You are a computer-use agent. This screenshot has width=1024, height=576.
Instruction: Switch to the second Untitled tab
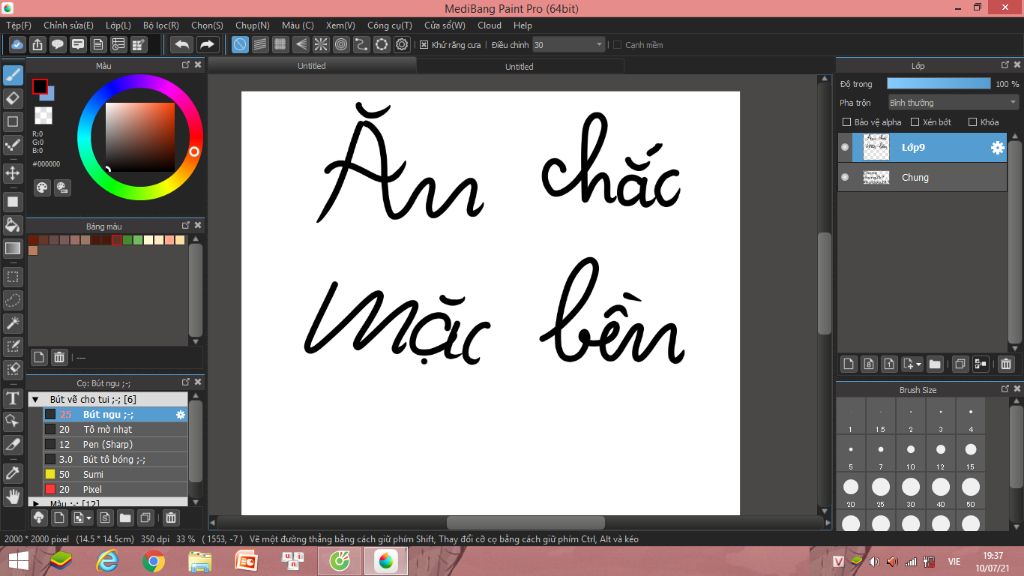click(519, 67)
